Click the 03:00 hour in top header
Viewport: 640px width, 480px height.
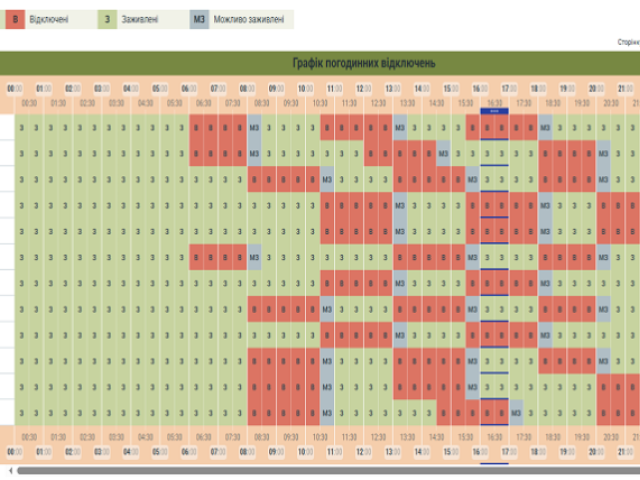(x=101, y=88)
